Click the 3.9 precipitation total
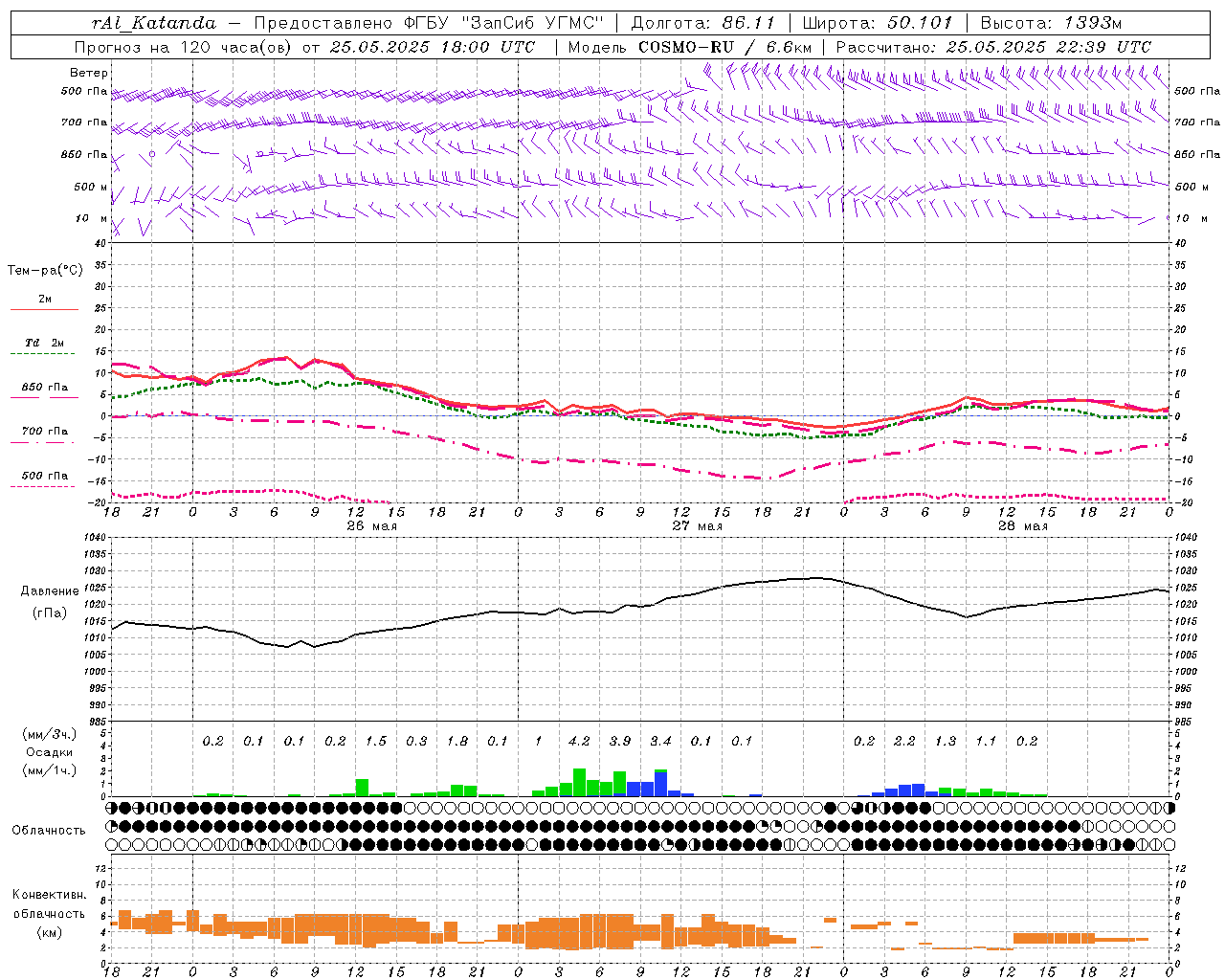This screenshot has width=1225, height=980. [x=620, y=741]
